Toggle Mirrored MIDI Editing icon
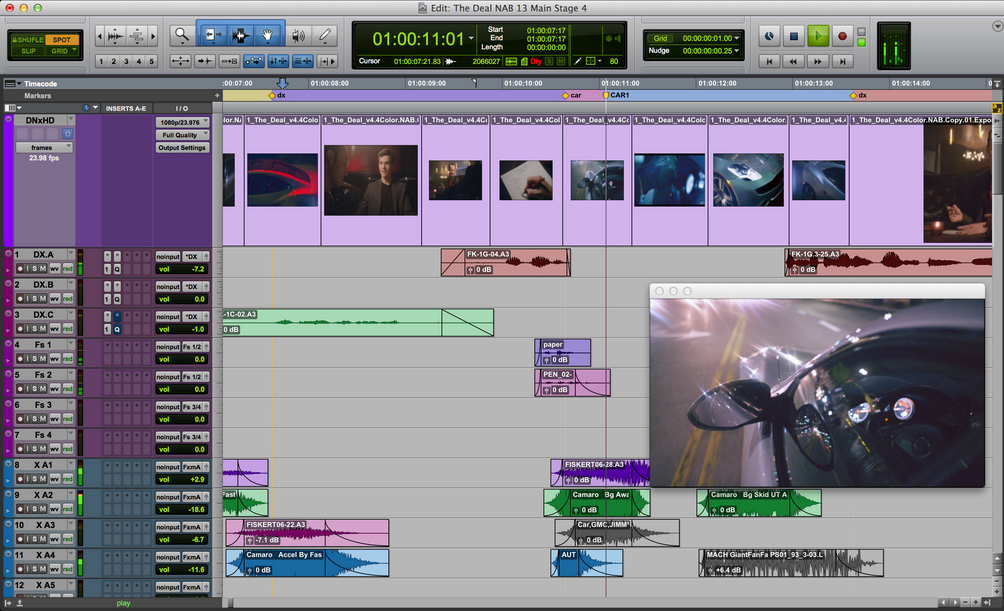 point(229,61)
